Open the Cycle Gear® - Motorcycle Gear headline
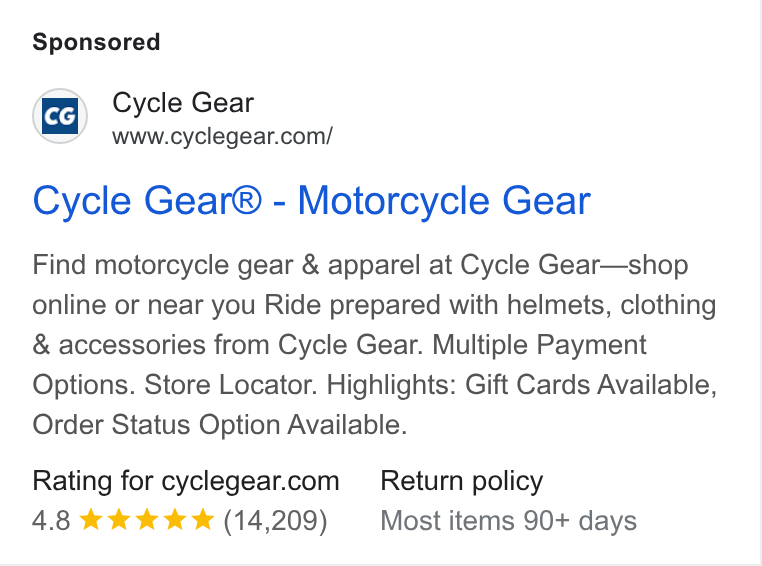 tap(312, 201)
